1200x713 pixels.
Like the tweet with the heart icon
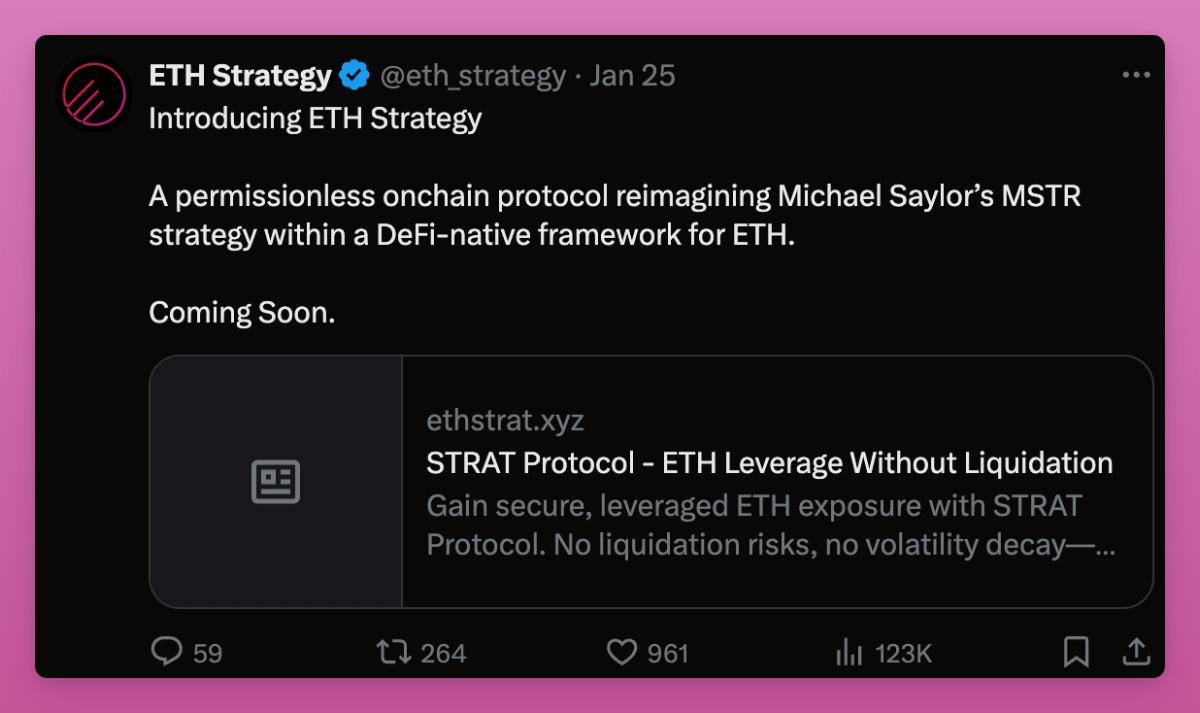(x=622, y=653)
